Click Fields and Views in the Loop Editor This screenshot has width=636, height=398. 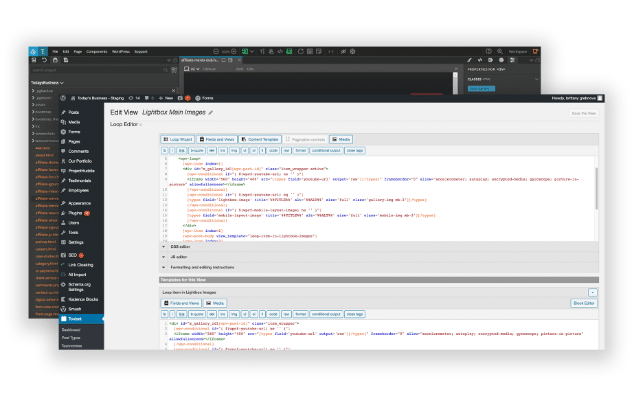click(217, 139)
